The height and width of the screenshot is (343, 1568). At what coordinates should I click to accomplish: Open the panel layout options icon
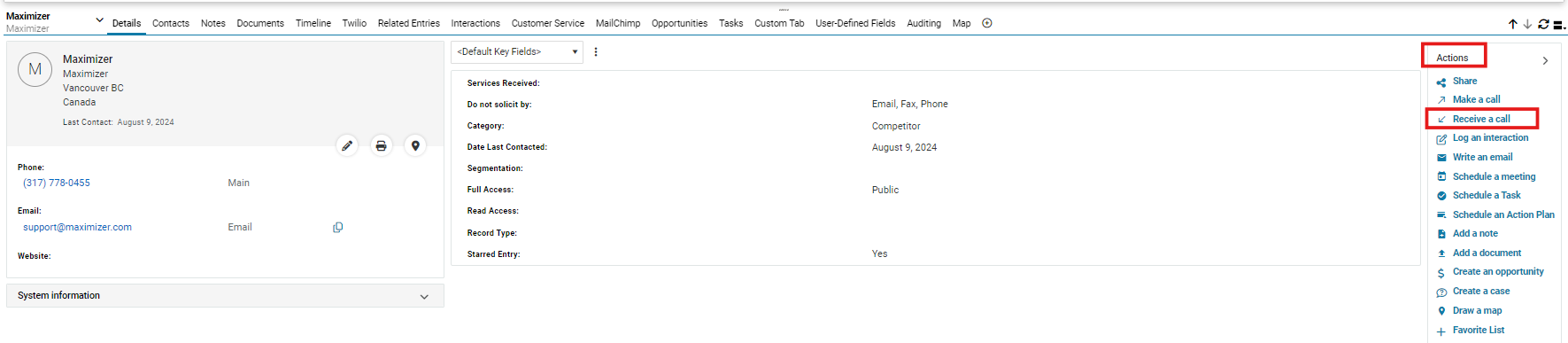(1559, 25)
